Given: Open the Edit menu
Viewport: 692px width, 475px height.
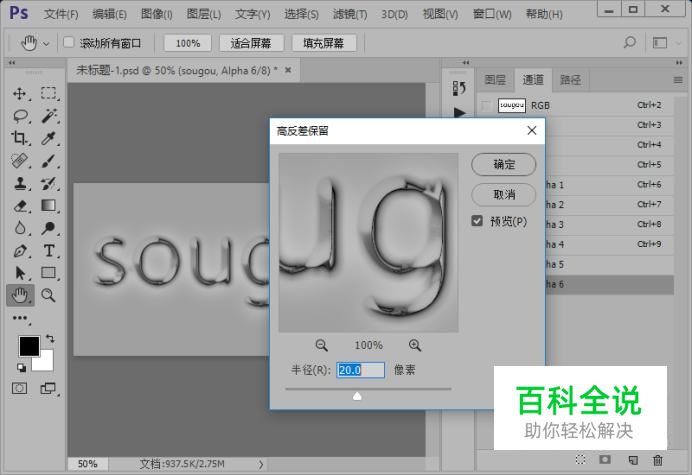Looking at the screenshot, I should click(x=109, y=14).
